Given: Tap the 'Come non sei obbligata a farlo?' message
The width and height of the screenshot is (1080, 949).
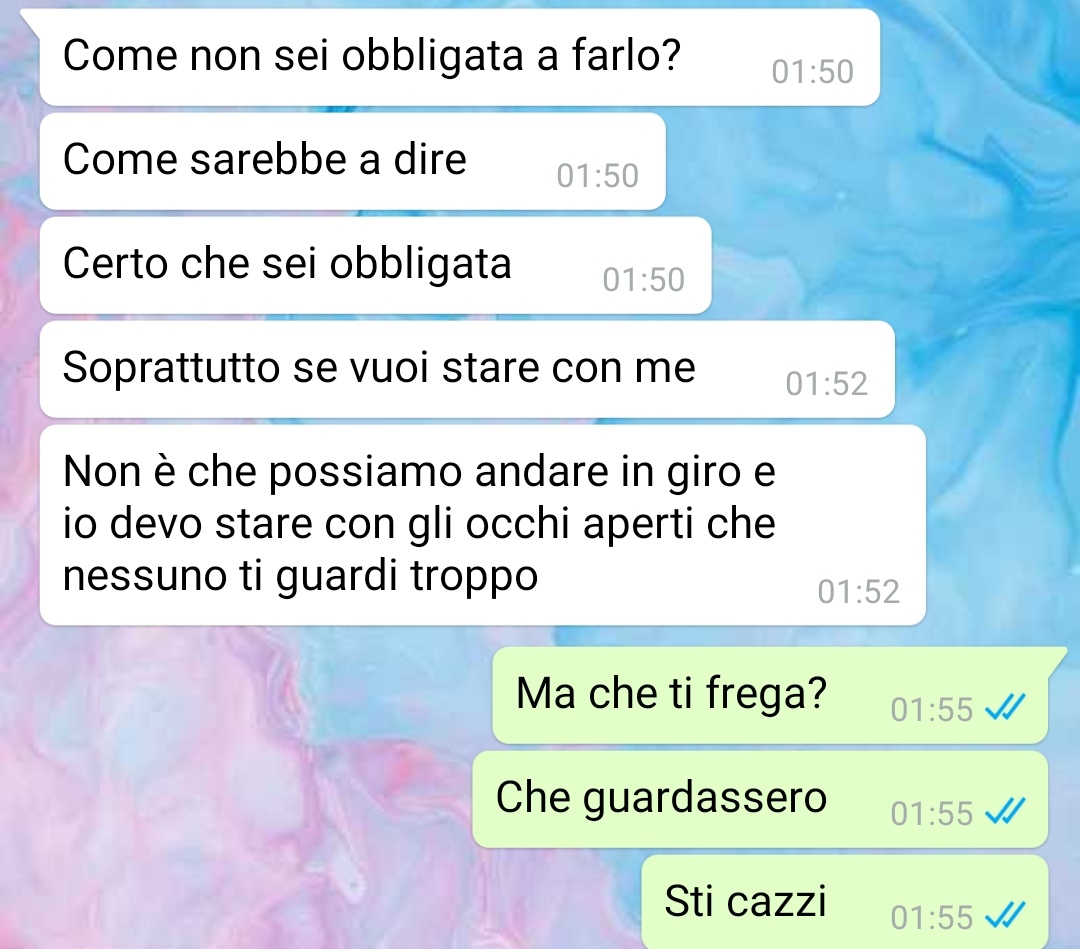Looking at the screenshot, I should pyautogui.click(x=459, y=57).
